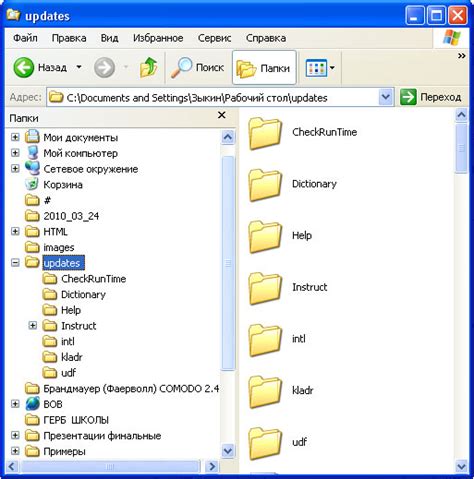Open the Файл menu
The width and height of the screenshot is (474, 479).
point(25,38)
